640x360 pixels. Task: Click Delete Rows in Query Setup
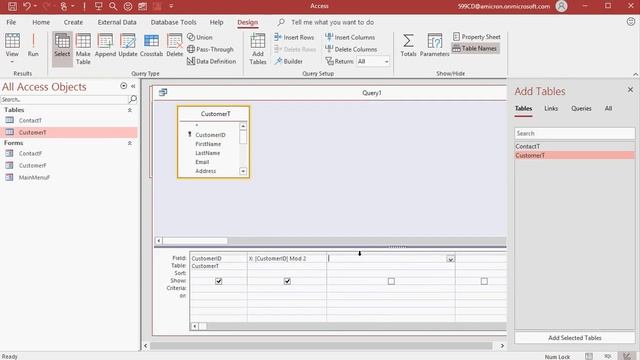(x=295, y=49)
